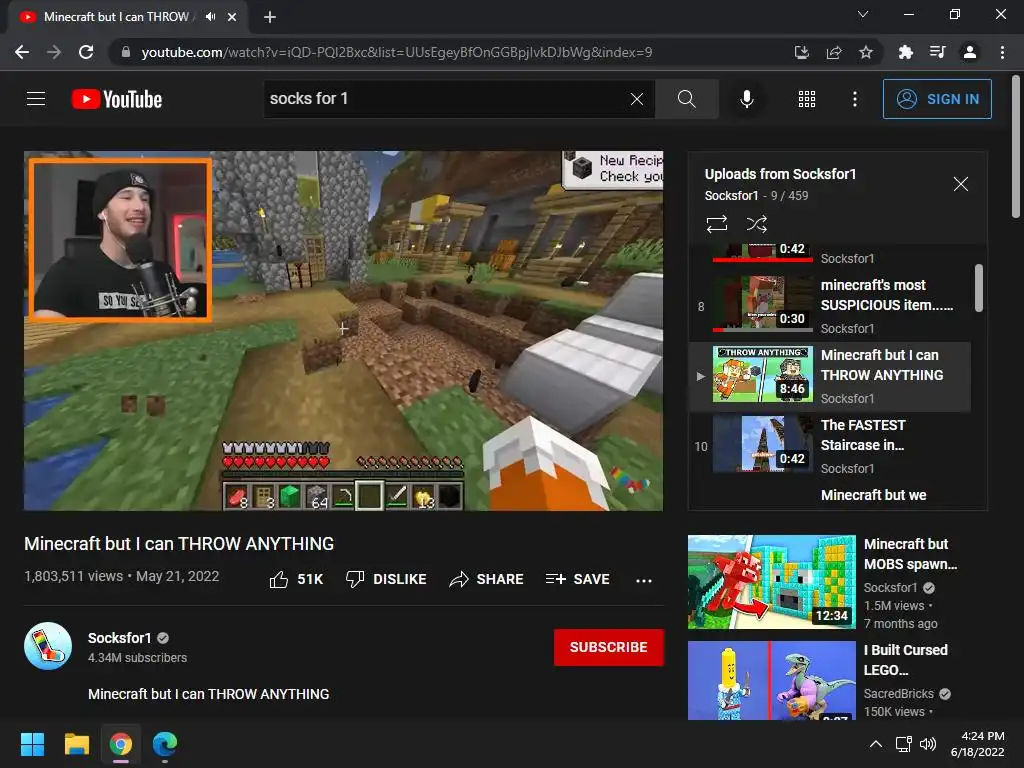
Task: Show hidden tray icons chevron
Action: click(x=876, y=744)
